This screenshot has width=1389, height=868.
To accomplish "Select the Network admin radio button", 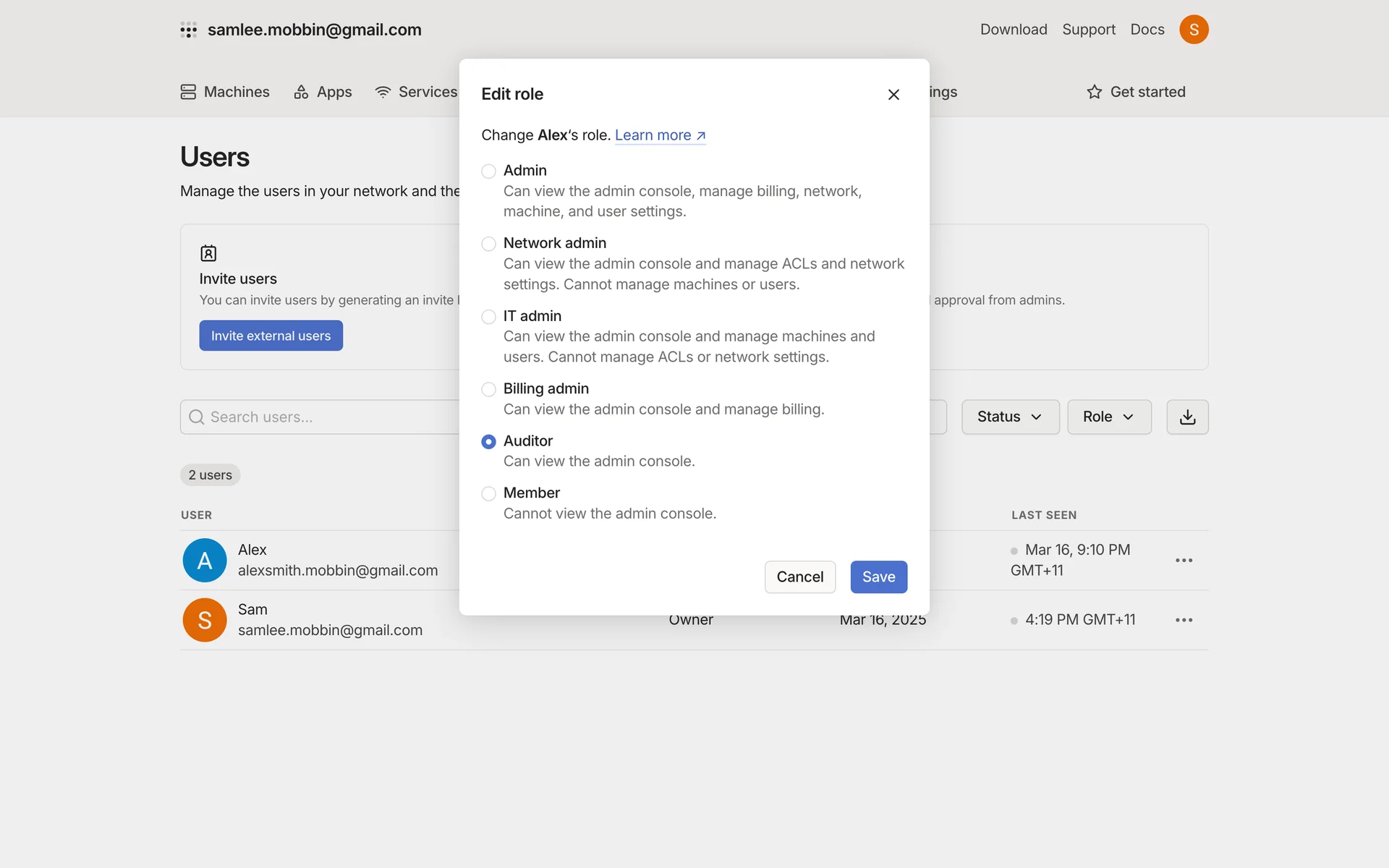I will coord(489,244).
